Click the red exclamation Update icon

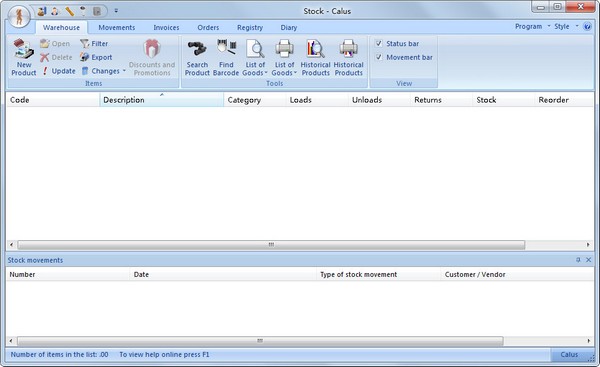pyautogui.click(x=45, y=71)
